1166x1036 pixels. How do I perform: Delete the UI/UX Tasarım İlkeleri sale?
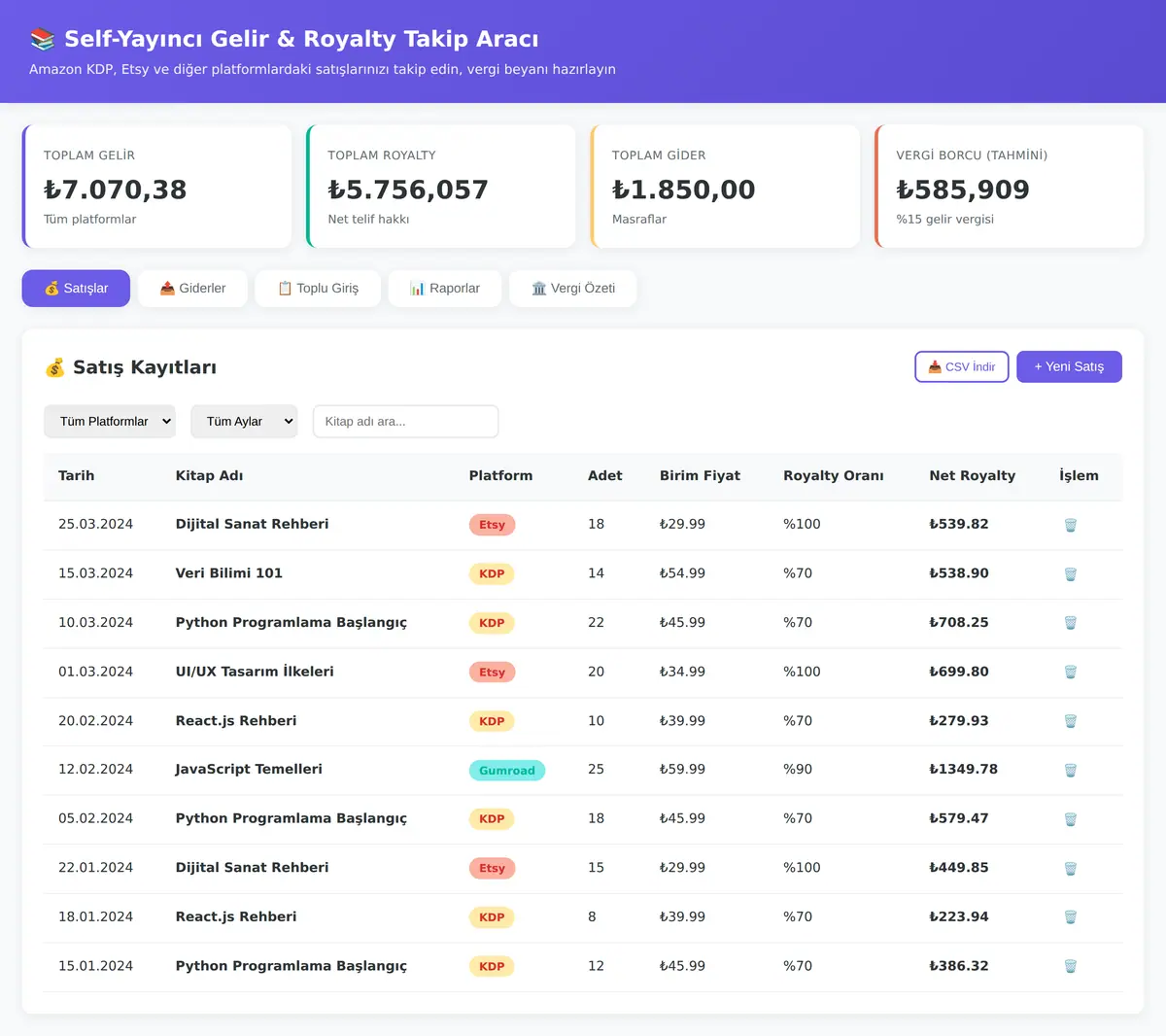tap(1070, 673)
